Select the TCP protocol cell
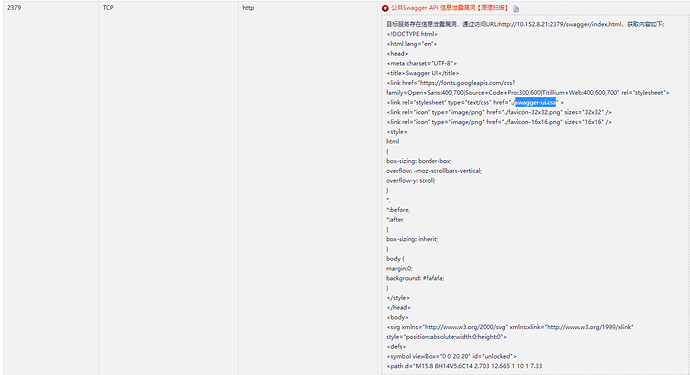This screenshot has width=690, height=375. coord(108,7)
